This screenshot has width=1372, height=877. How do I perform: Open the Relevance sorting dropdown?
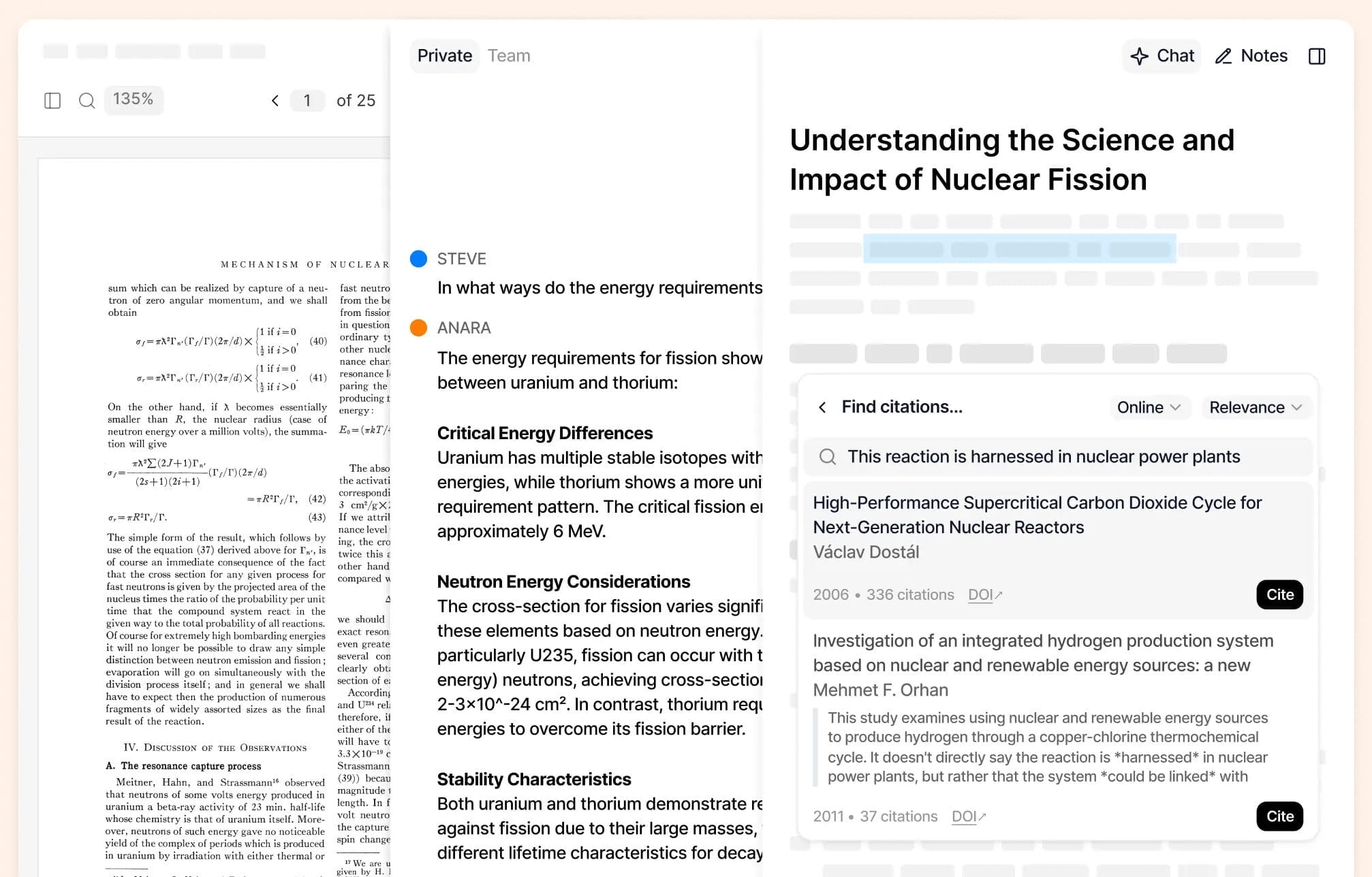(1256, 406)
